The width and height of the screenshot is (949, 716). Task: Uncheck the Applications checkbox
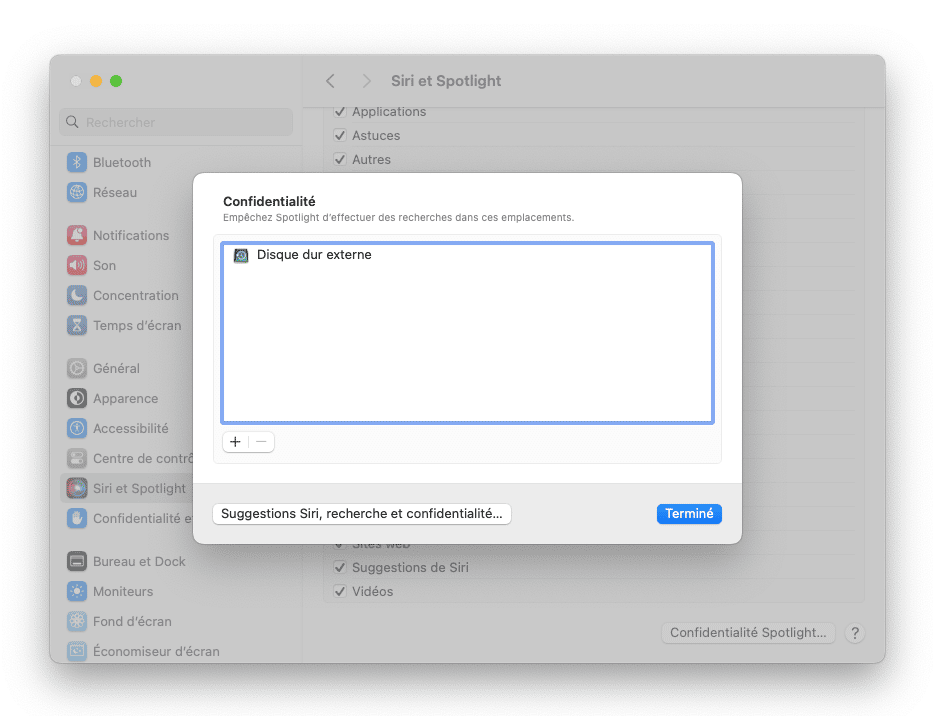pyautogui.click(x=340, y=112)
